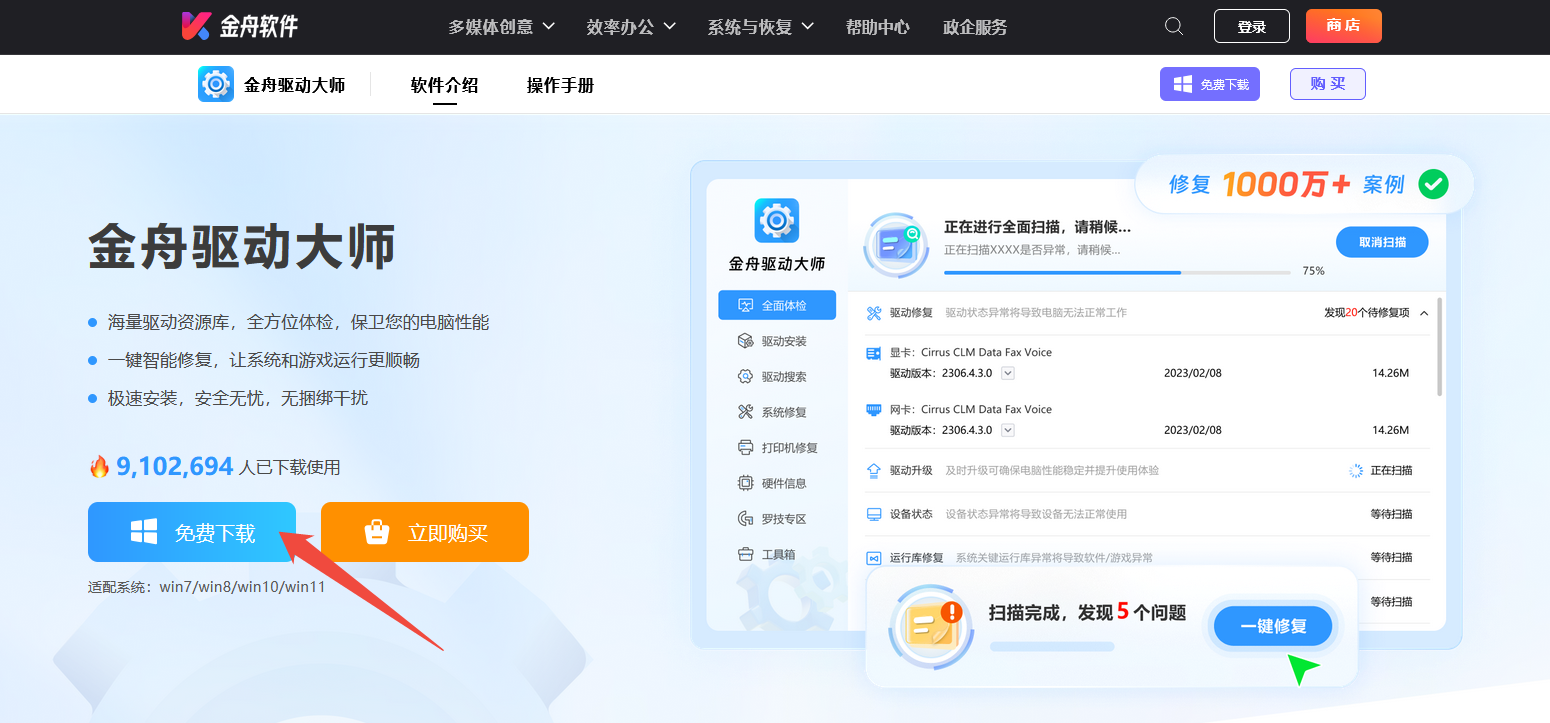Click the 显卡 device icon

click(x=873, y=353)
